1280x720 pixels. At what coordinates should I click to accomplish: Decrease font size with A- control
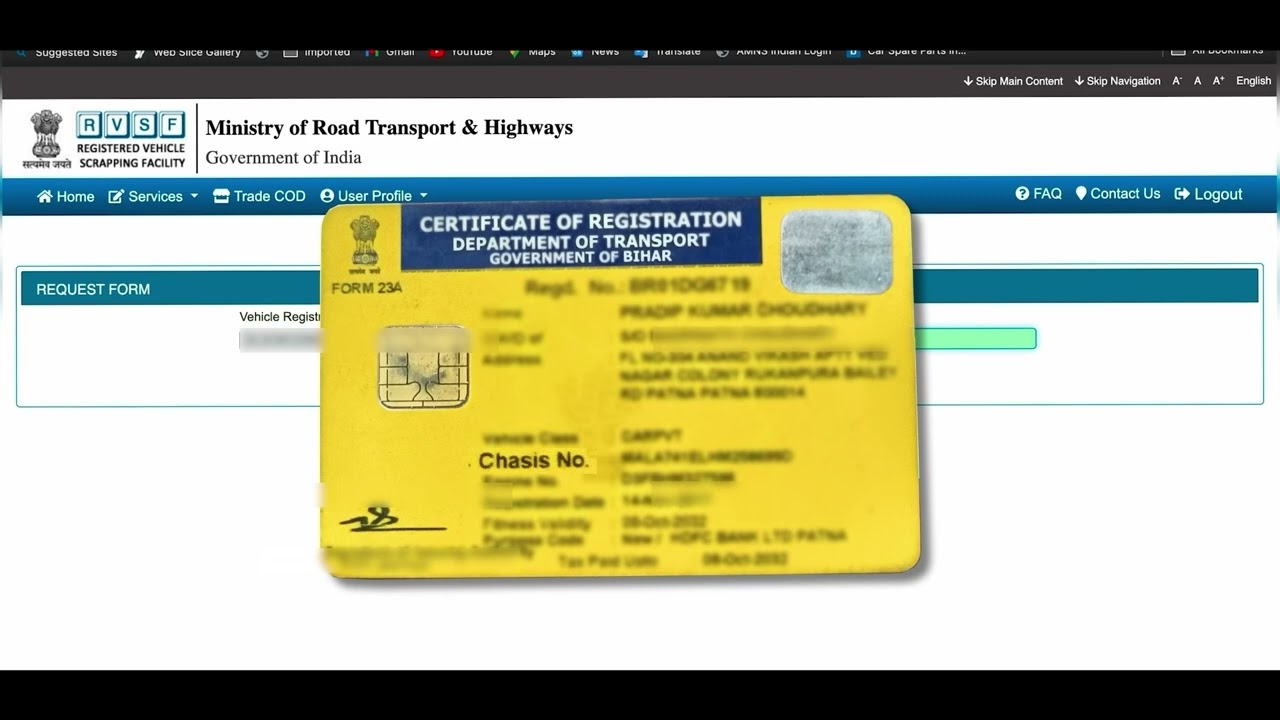pos(1177,81)
